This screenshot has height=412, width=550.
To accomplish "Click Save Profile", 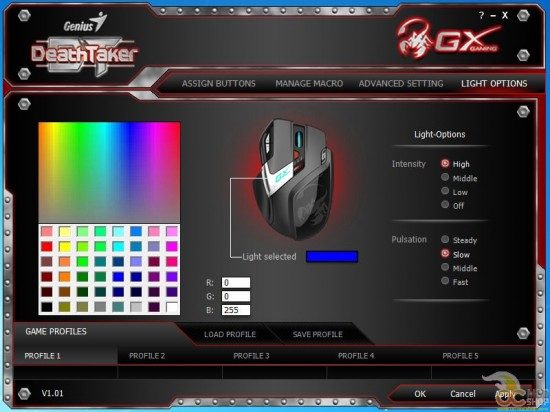I will tap(317, 335).
